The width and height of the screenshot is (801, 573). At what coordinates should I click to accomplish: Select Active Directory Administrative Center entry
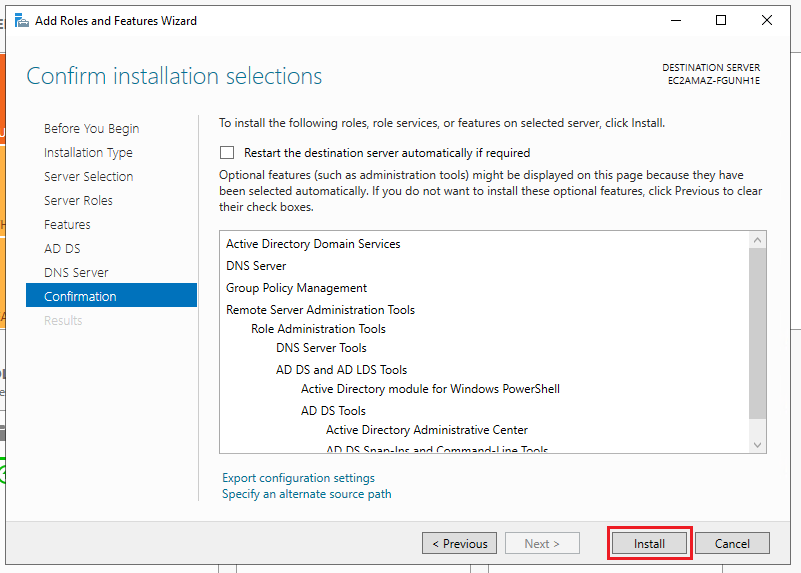[x=427, y=430]
